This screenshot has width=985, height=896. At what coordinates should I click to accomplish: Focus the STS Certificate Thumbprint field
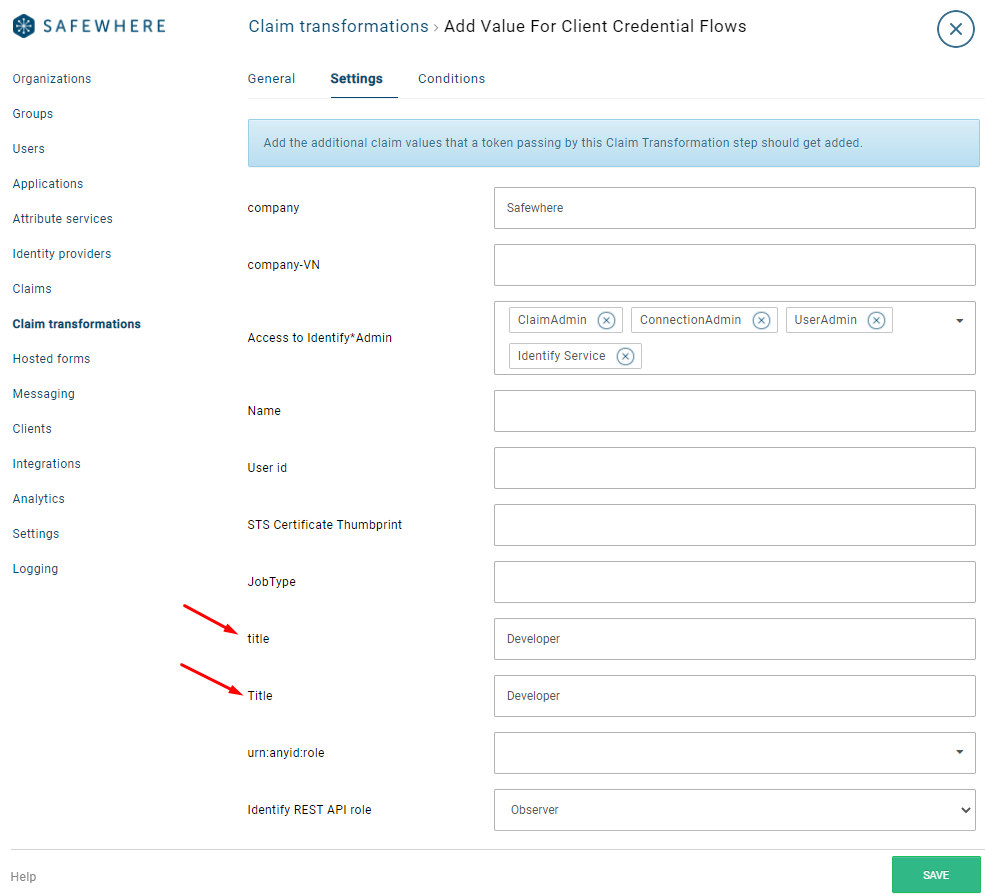click(734, 525)
